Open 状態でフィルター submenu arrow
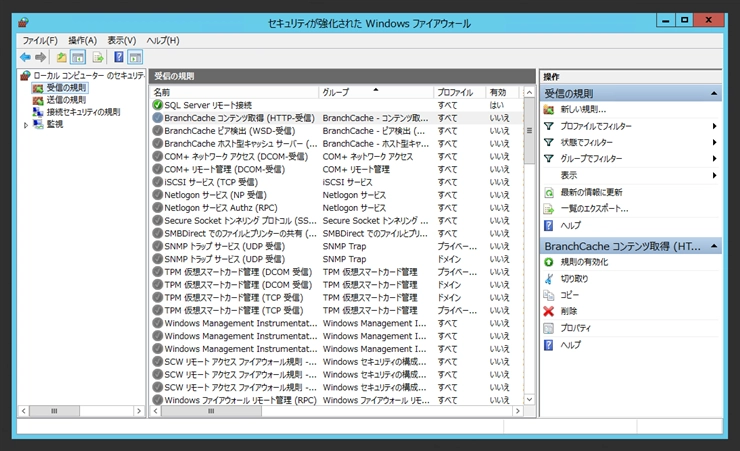740x451 pixels. pyautogui.click(x=715, y=142)
